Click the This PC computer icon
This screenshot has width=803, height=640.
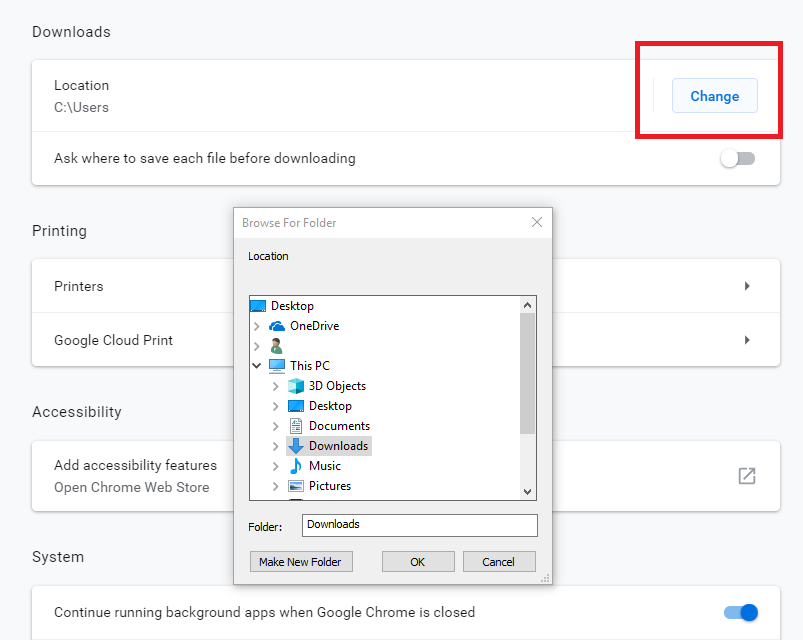click(x=277, y=366)
